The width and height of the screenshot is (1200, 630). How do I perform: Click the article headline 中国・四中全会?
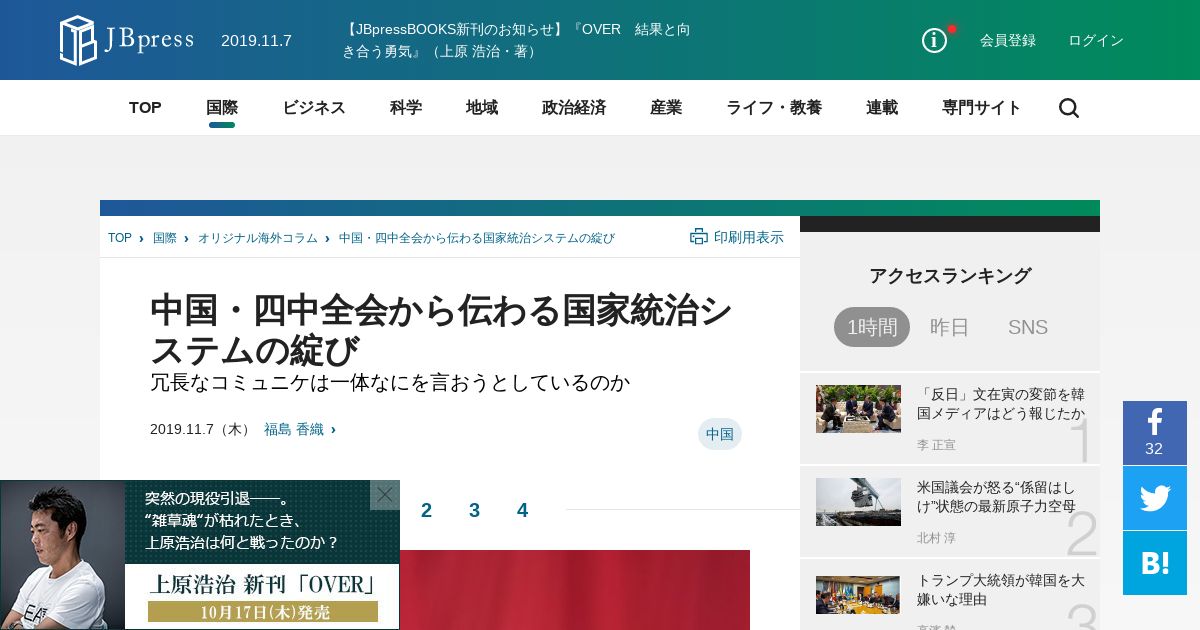[441, 330]
